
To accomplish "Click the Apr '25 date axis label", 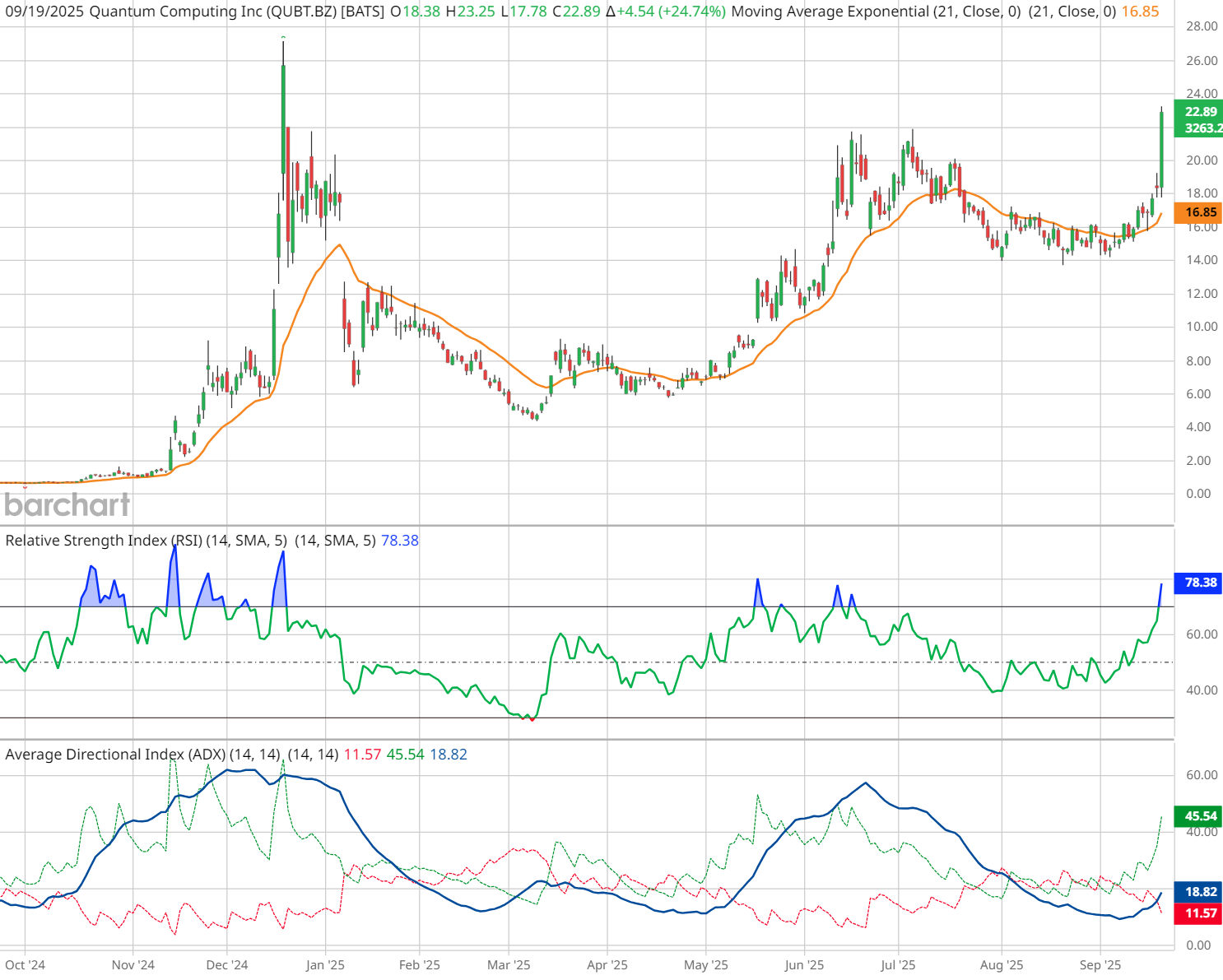I will pos(607,965).
